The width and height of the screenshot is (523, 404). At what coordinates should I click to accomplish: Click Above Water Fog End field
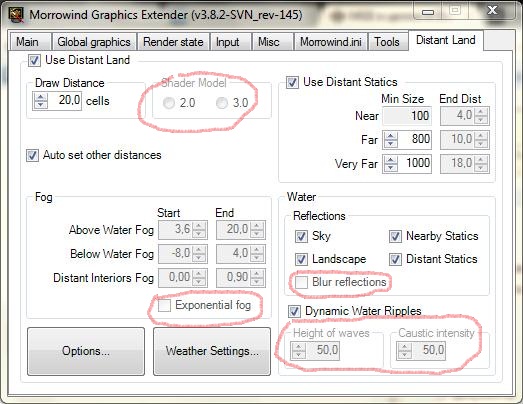pos(240,230)
